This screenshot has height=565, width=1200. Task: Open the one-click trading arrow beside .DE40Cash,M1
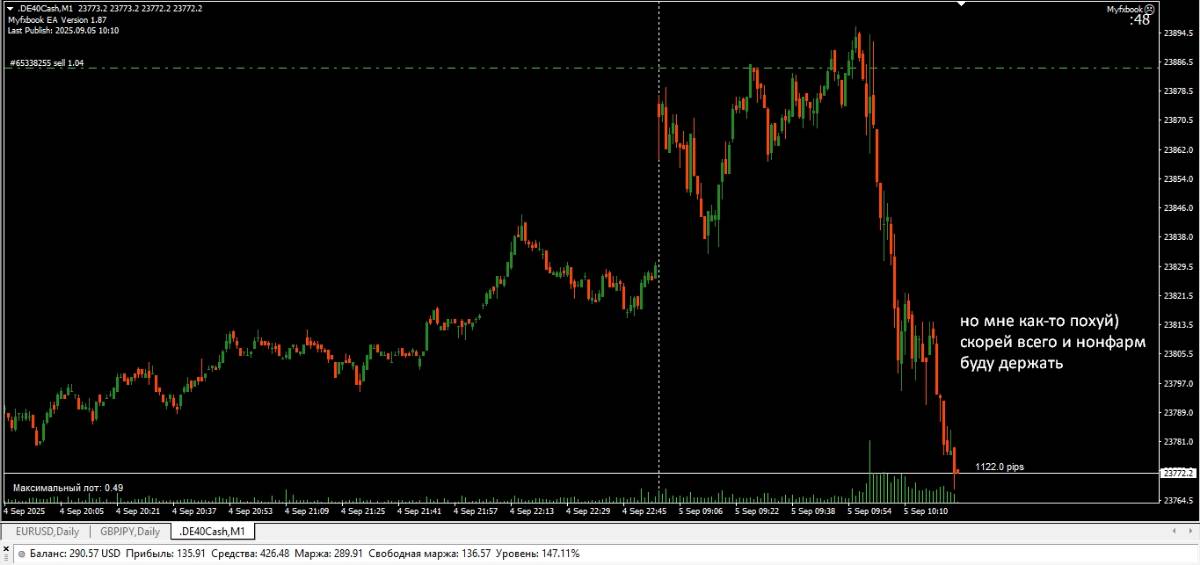[9, 8]
